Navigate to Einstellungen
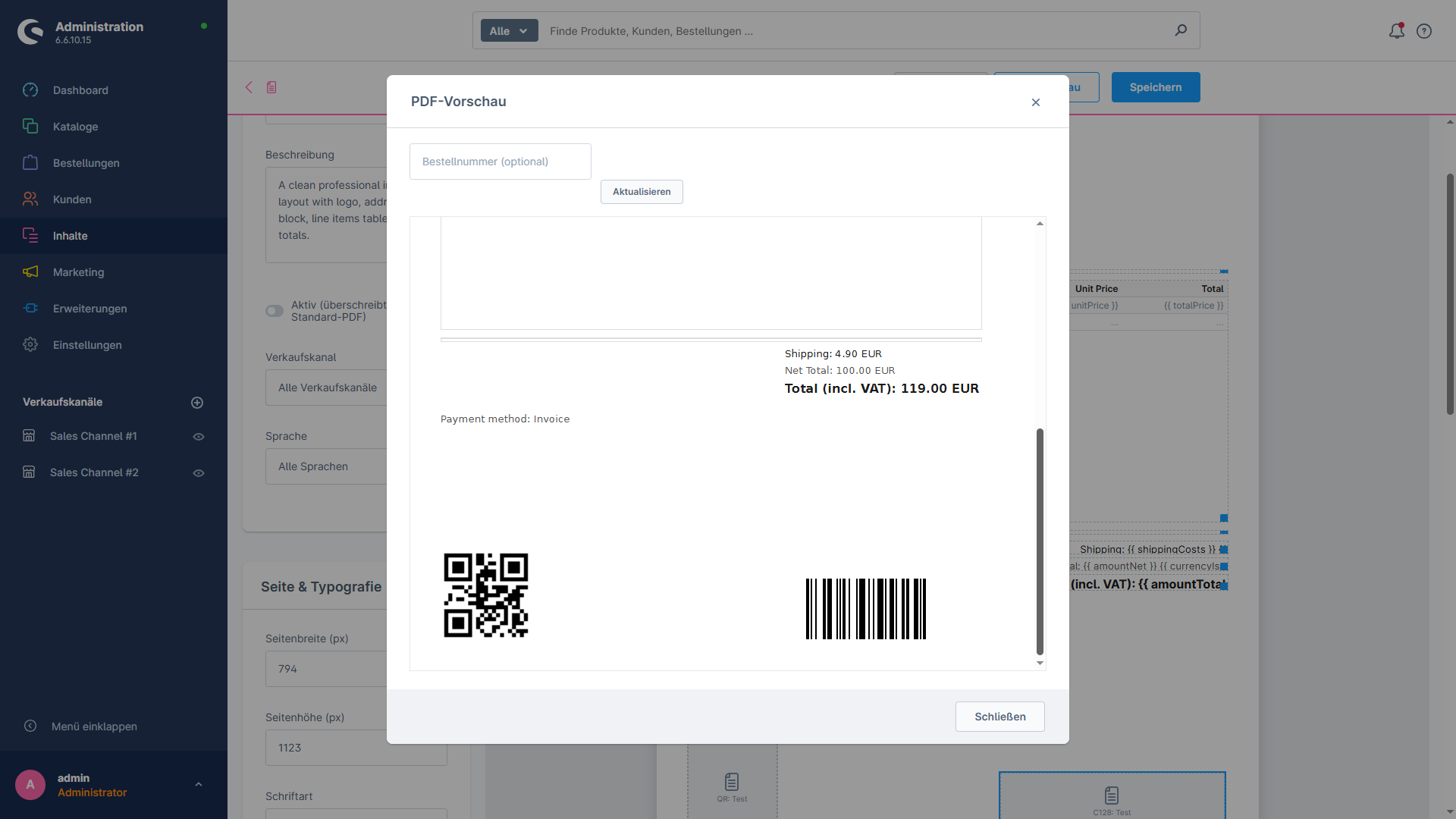Image resolution: width=1456 pixels, height=819 pixels. coord(87,345)
